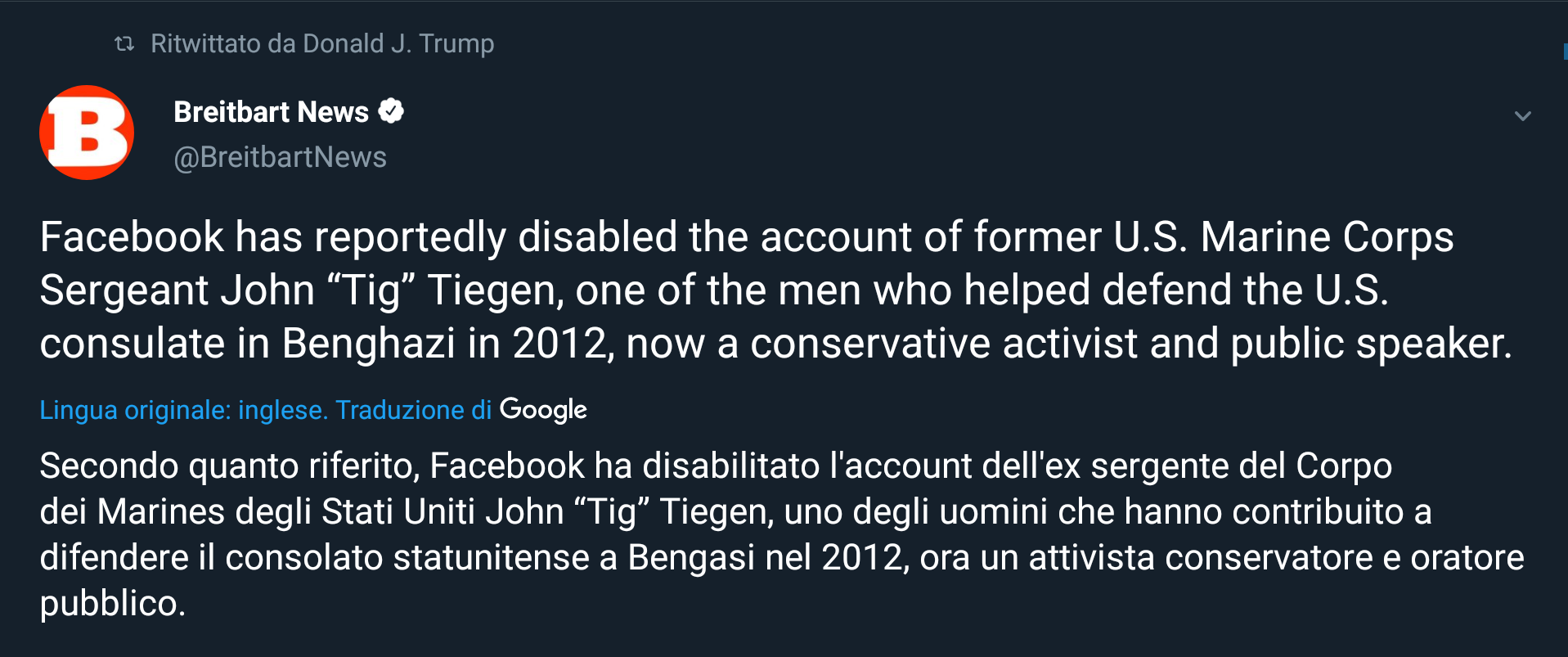The image size is (1568, 657).
Task: Click the "Traduzione di" label
Action: point(413,409)
